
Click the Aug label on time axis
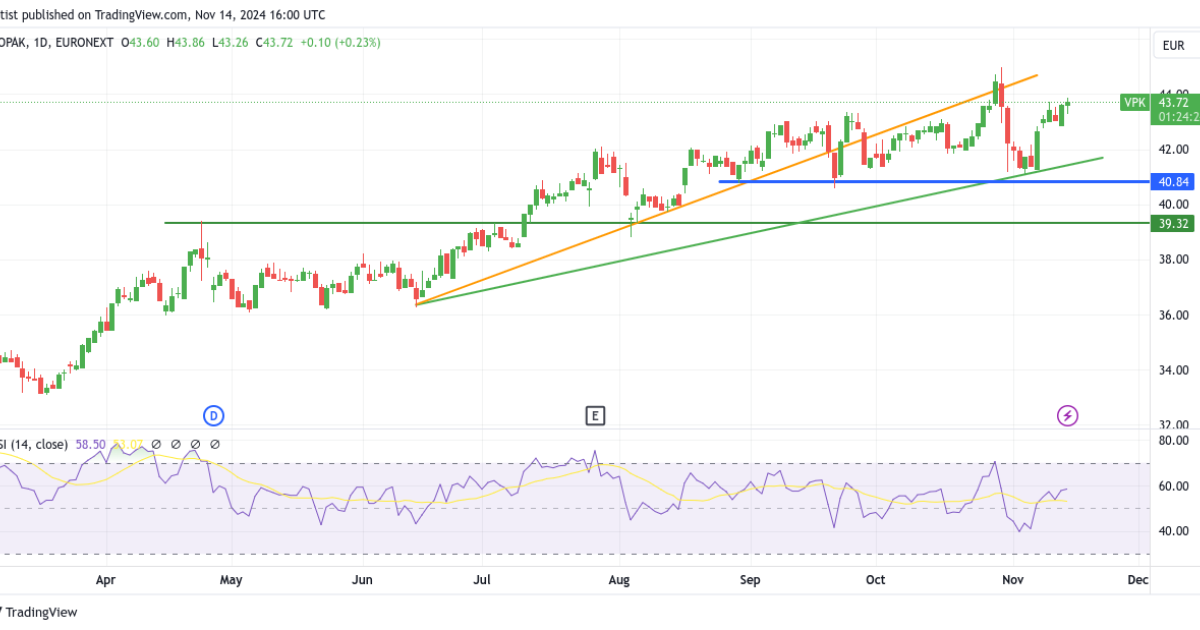[618, 580]
